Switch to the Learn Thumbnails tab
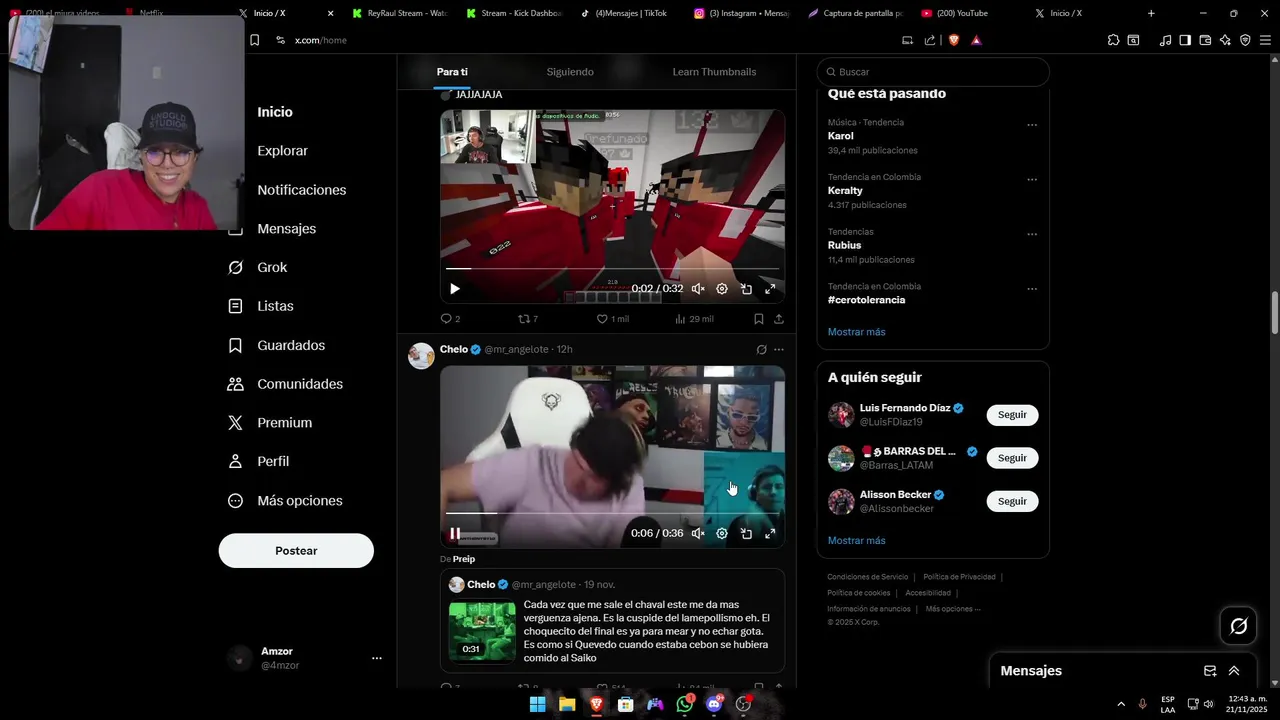Viewport: 1280px width, 720px height. tap(714, 72)
